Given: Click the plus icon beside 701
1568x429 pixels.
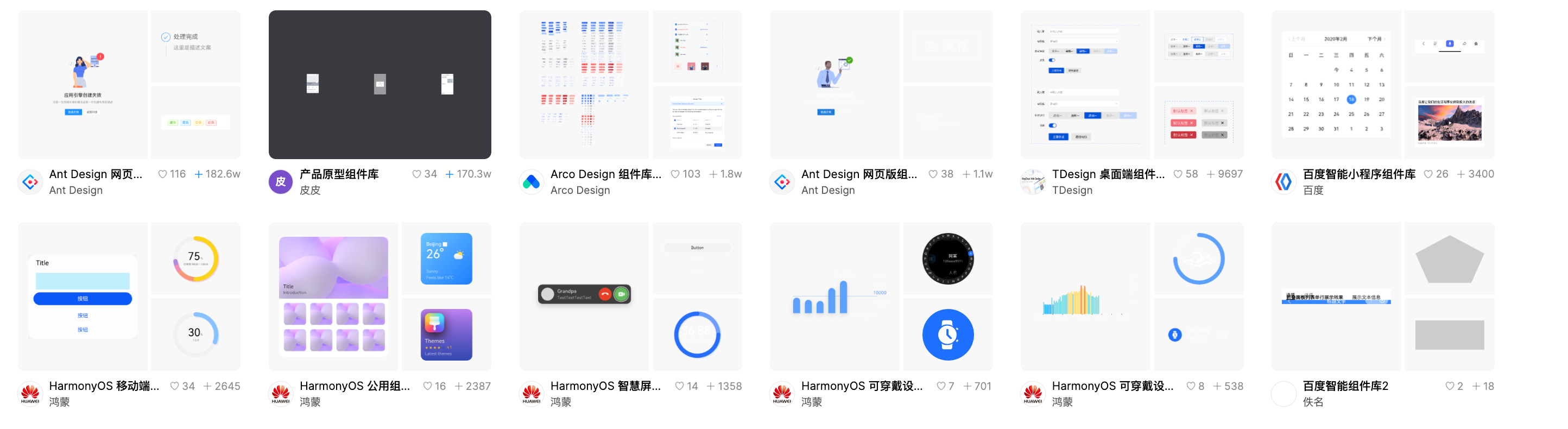Looking at the screenshot, I should click(967, 386).
